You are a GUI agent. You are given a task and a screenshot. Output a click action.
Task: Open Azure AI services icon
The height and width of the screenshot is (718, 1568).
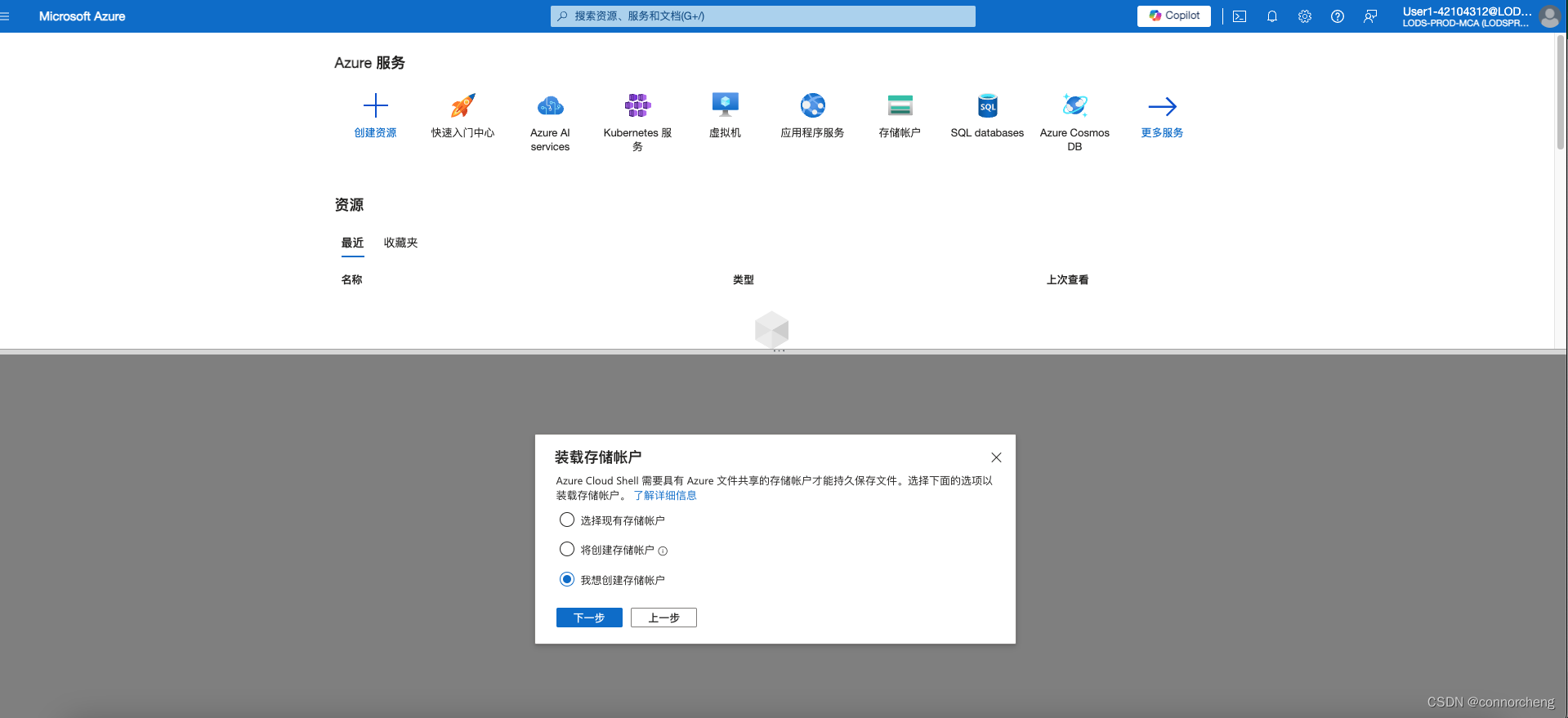tap(550, 105)
